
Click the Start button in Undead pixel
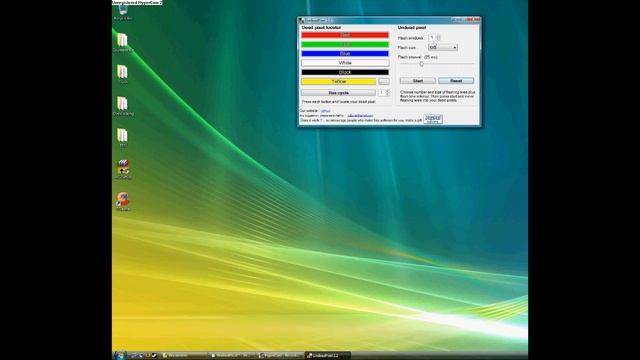[418, 81]
